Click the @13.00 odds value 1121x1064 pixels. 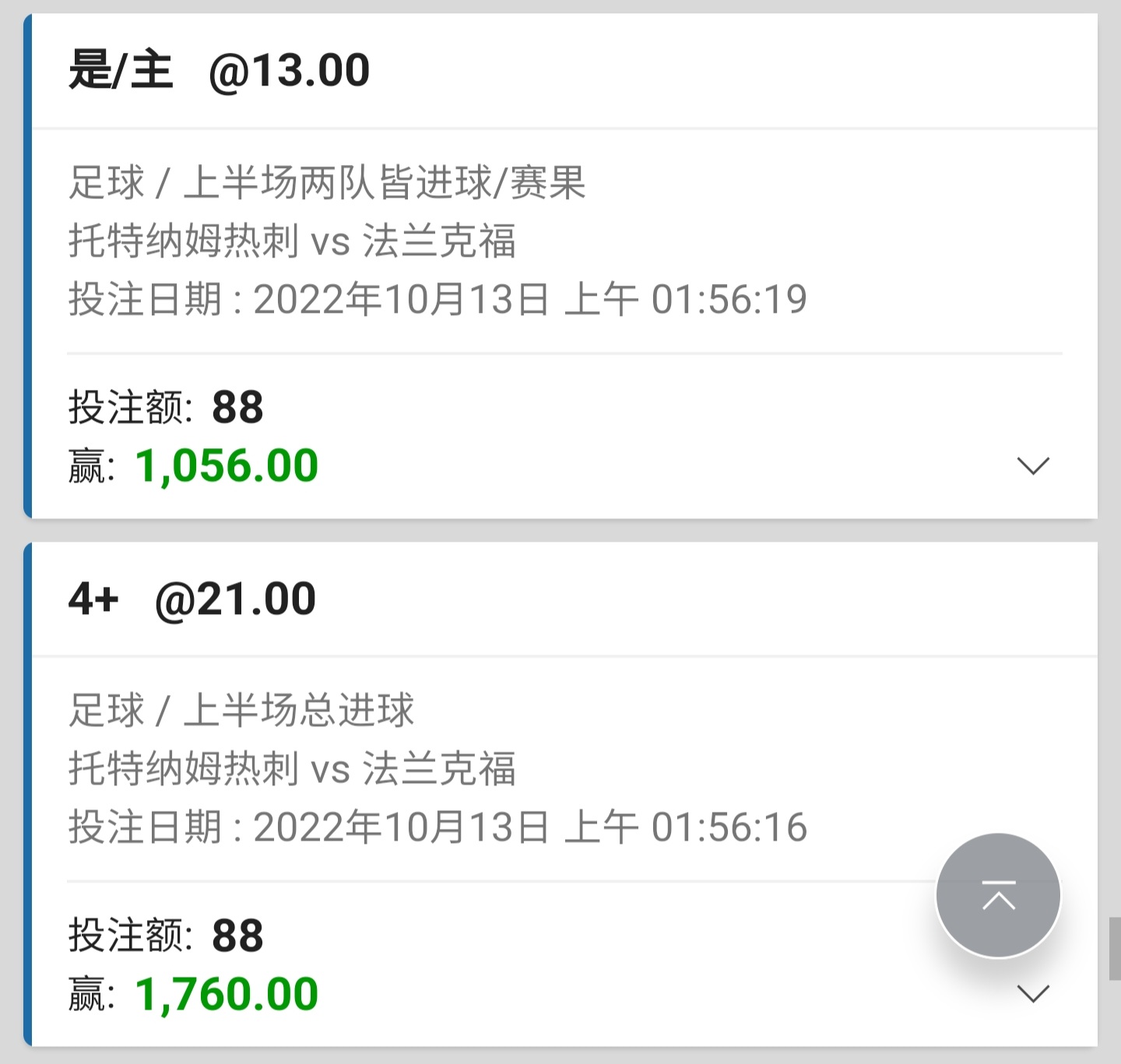(x=289, y=70)
